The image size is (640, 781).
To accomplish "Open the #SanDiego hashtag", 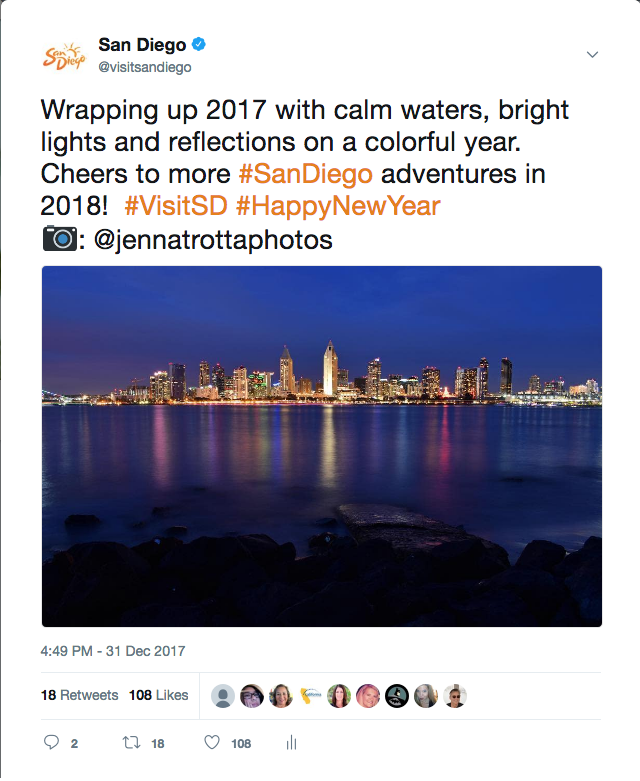I will pyautogui.click(x=306, y=174).
